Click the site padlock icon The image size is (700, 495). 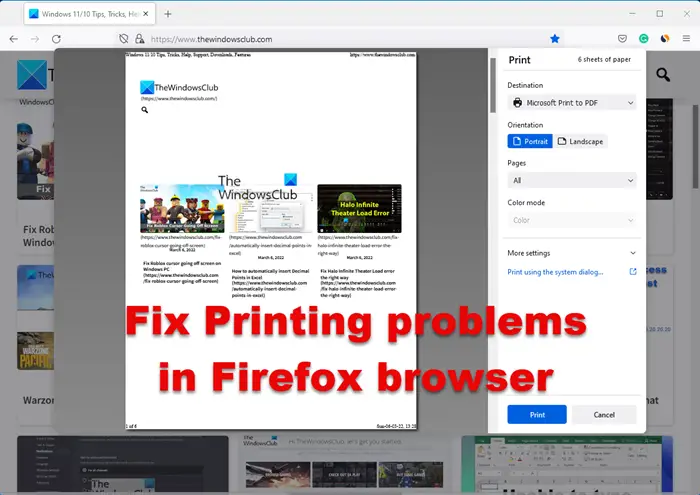(140, 39)
